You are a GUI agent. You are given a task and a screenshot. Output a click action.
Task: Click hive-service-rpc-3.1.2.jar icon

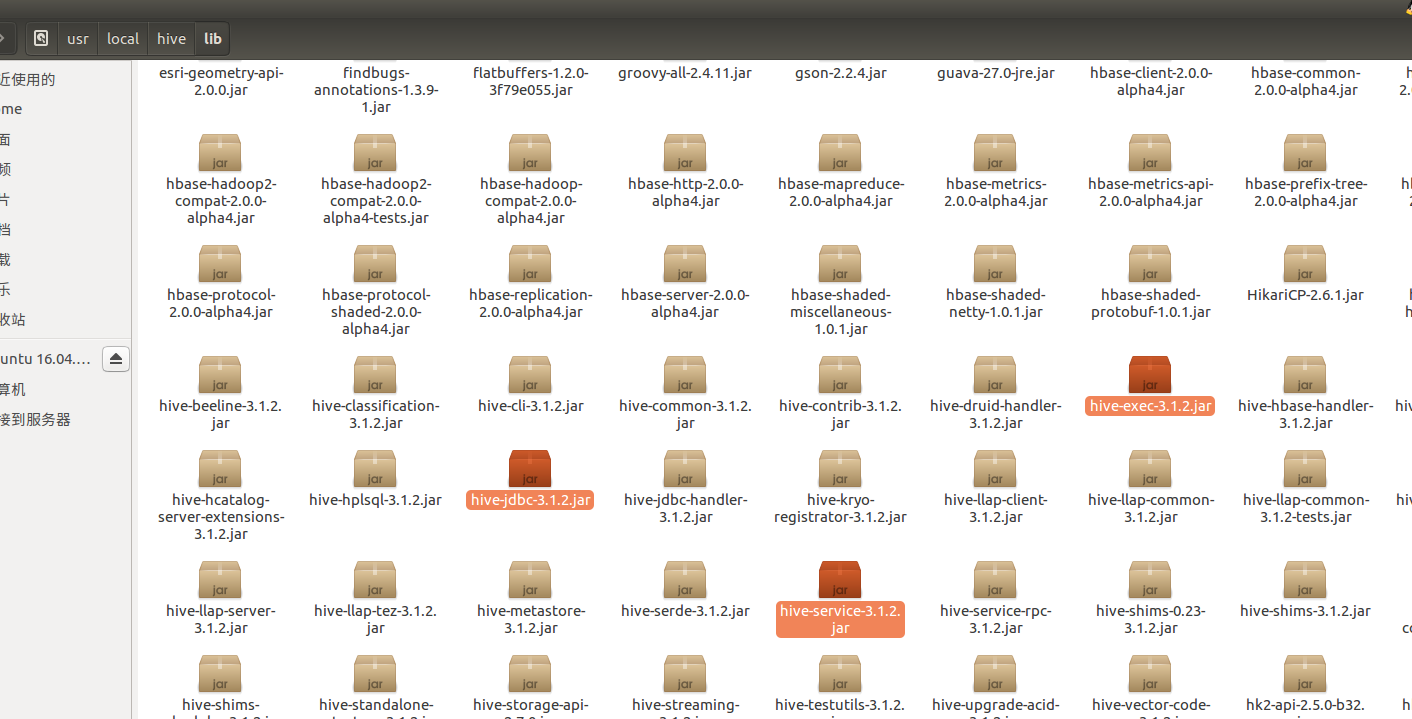(995, 580)
